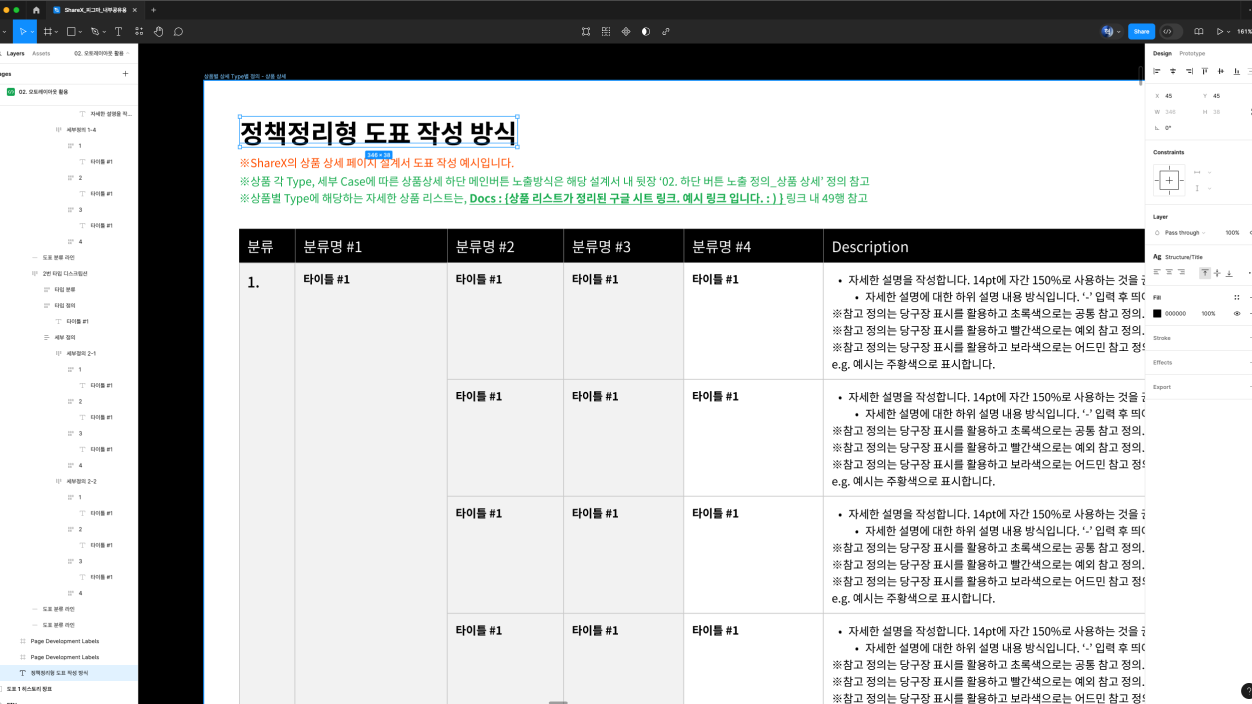Click the Y position field
The image size is (1252, 704).
pyautogui.click(x=1224, y=96)
